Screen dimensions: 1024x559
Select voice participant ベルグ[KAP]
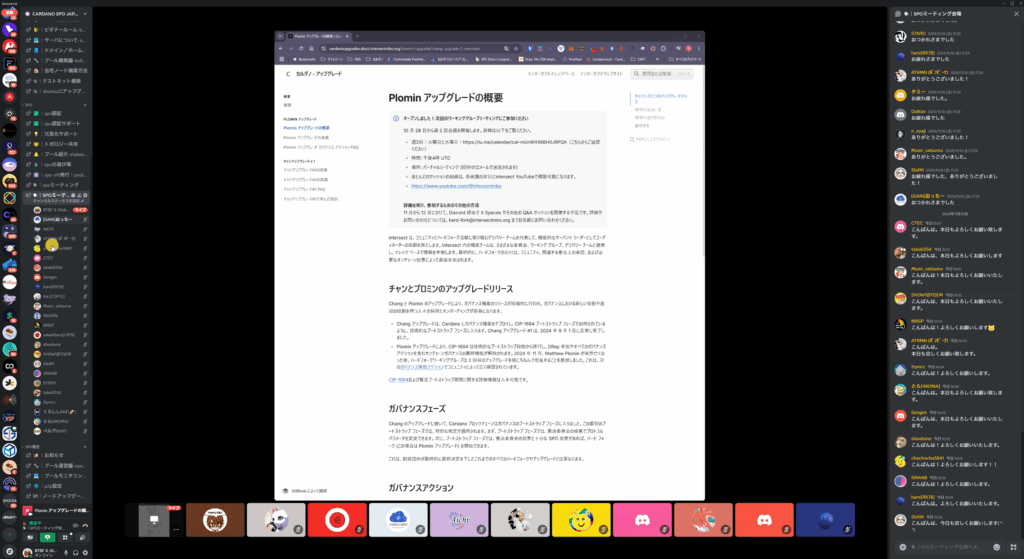coord(61,431)
